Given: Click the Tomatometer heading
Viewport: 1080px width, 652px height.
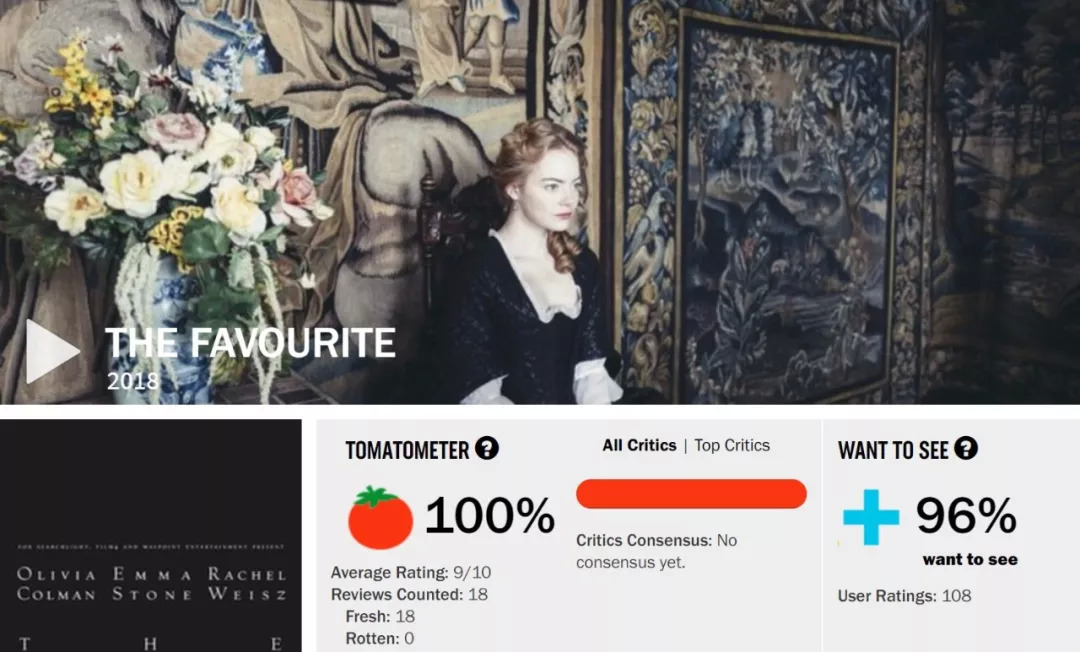Looking at the screenshot, I should (x=407, y=450).
